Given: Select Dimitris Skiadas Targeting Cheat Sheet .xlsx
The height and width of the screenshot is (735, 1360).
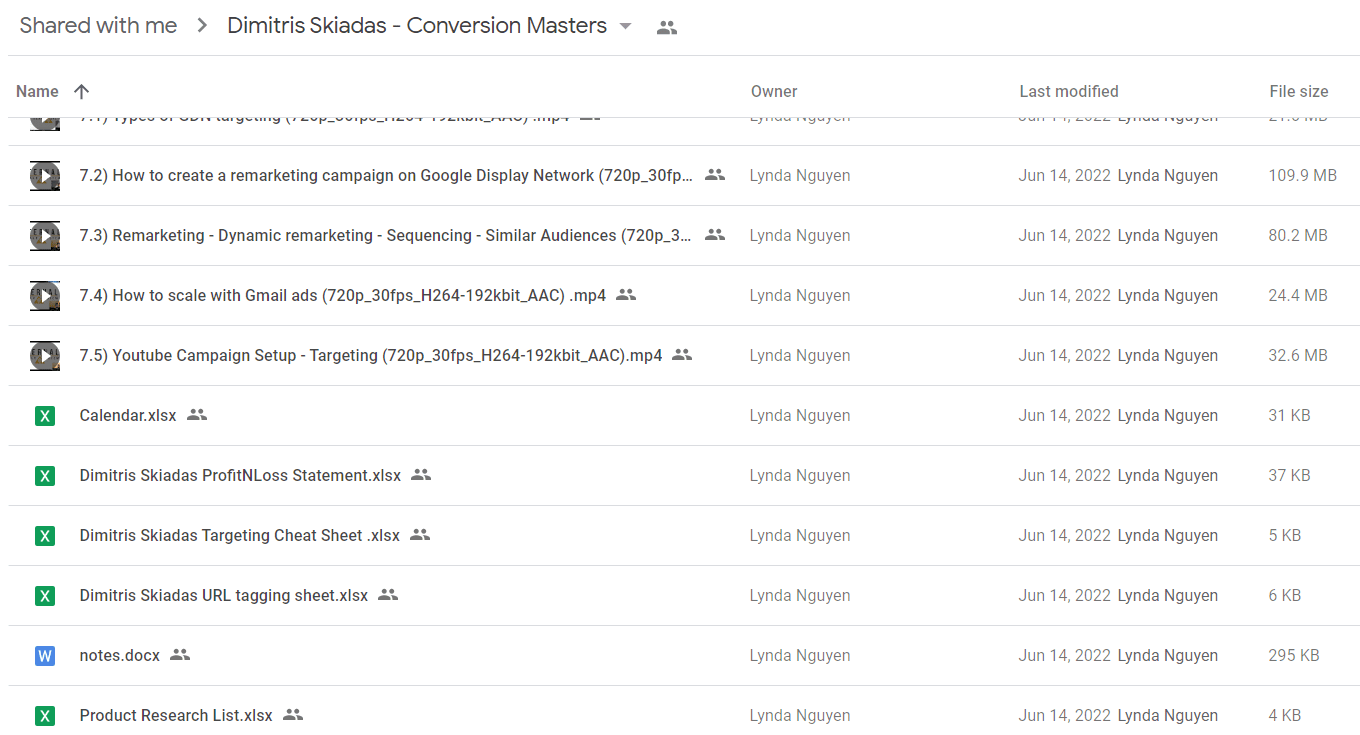Looking at the screenshot, I should pyautogui.click(x=240, y=536).
